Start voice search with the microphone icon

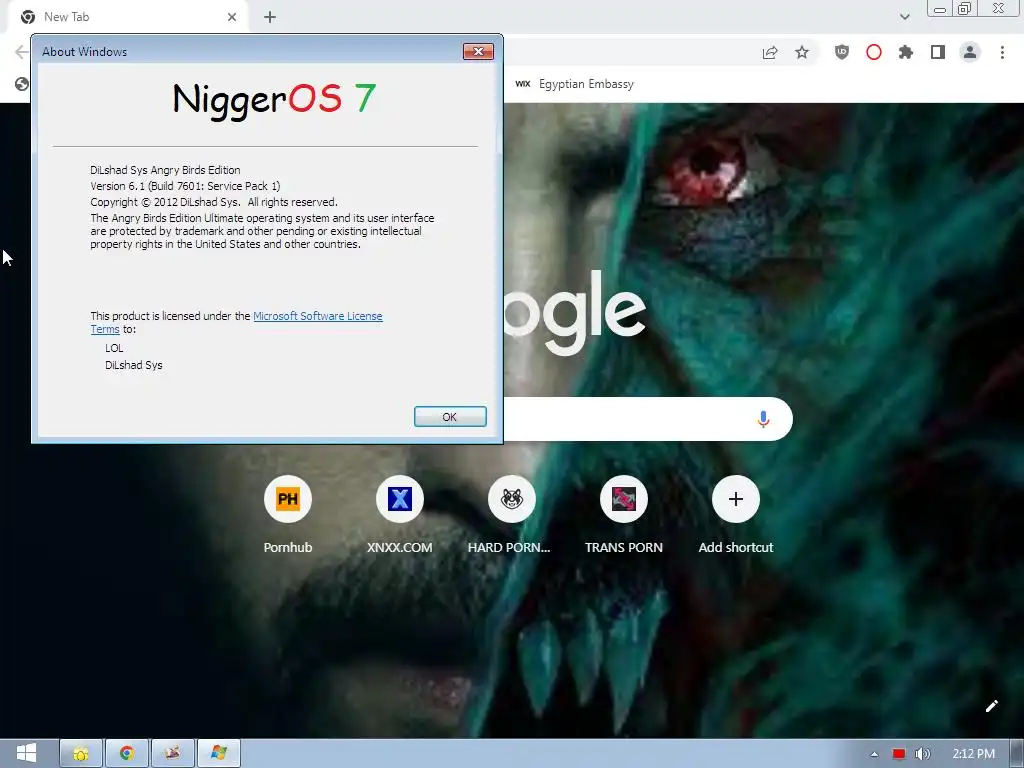pyautogui.click(x=763, y=419)
